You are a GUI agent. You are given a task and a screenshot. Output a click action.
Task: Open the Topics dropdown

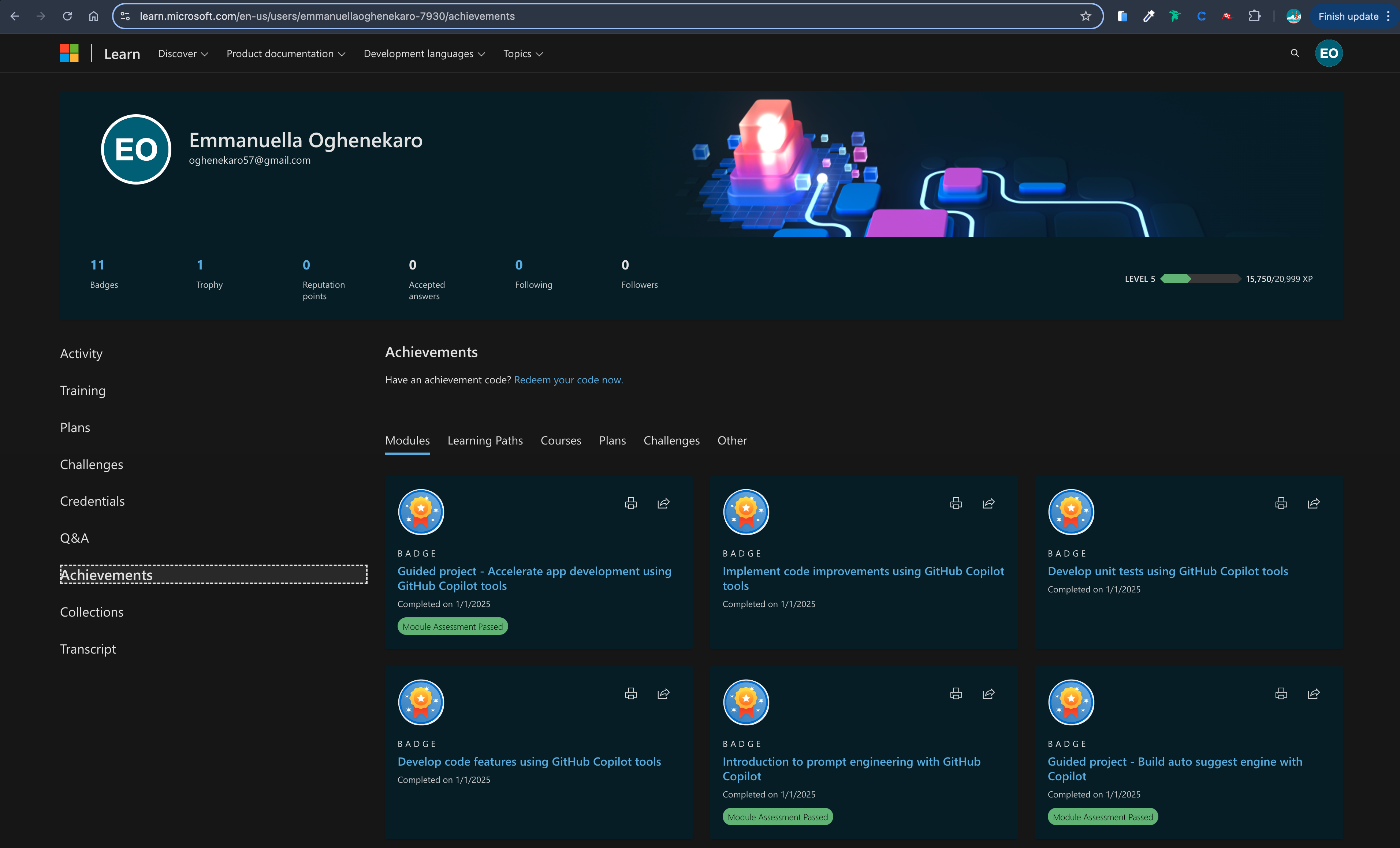[523, 53]
